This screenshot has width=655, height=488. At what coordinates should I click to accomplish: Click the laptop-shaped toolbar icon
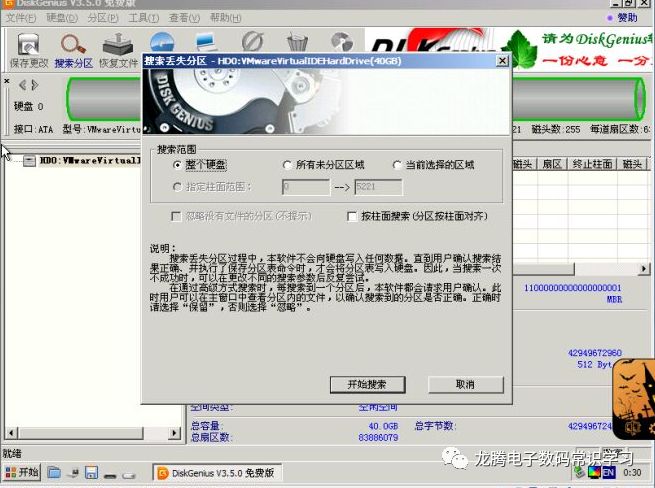206,42
